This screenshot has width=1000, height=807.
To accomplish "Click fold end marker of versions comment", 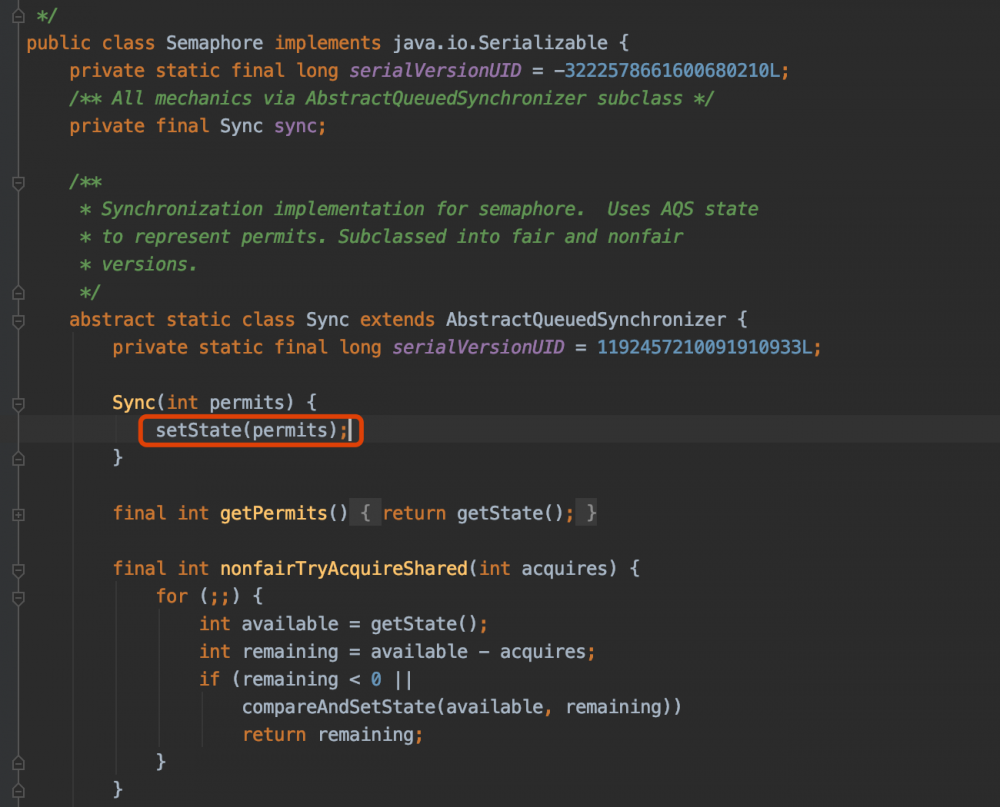I will point(18,293).
